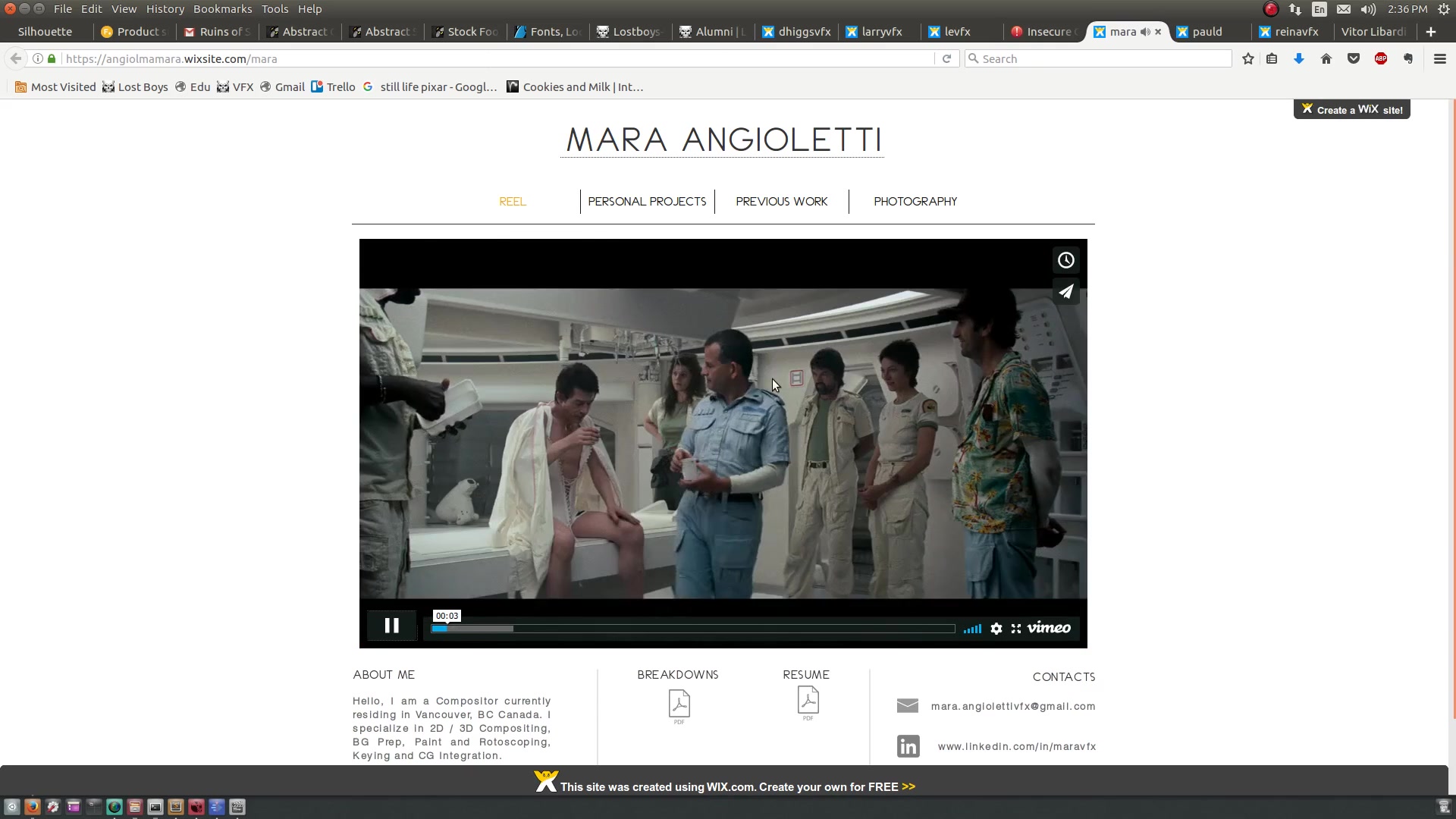Open the Edu bookmark
This screenshot has height=819, width=1456.
[193, 87]
